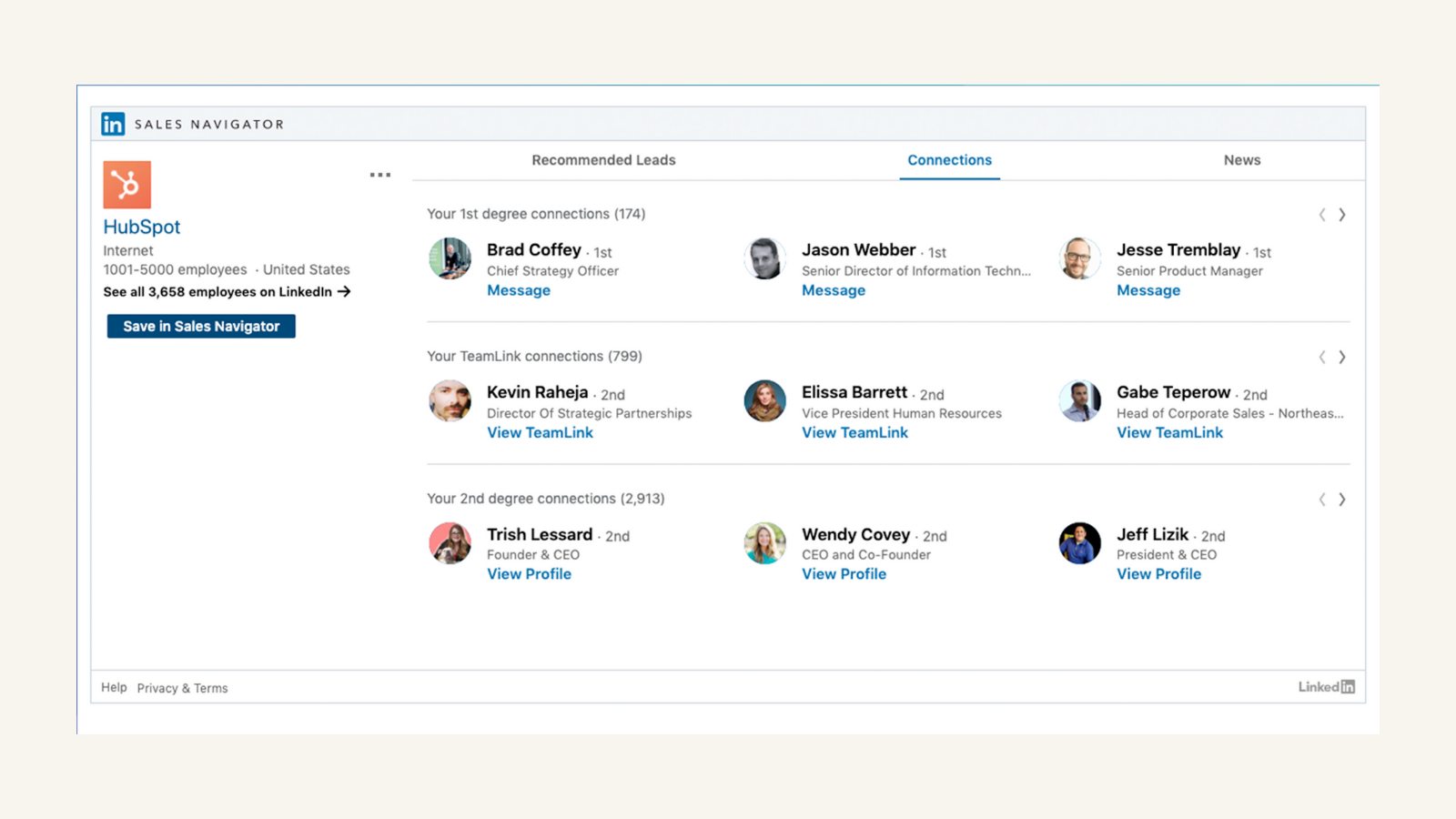
Task: Open Privacy & Terms
Action: [182, 688]
